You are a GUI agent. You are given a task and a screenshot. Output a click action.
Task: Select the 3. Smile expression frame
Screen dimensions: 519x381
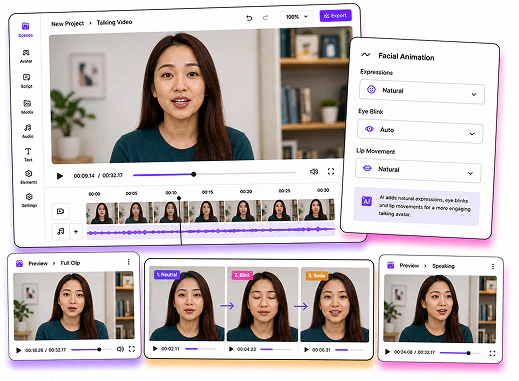pyautogui.click(x=335, y=305)
